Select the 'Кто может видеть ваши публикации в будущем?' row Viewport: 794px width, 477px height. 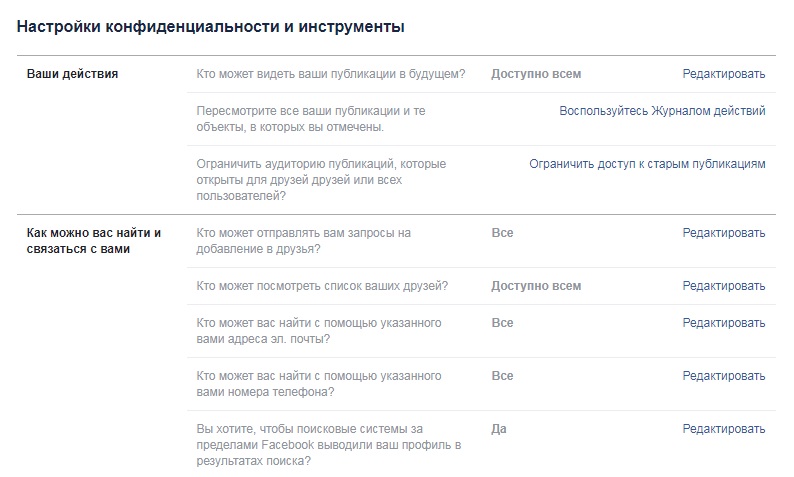[x=481, y=74]
